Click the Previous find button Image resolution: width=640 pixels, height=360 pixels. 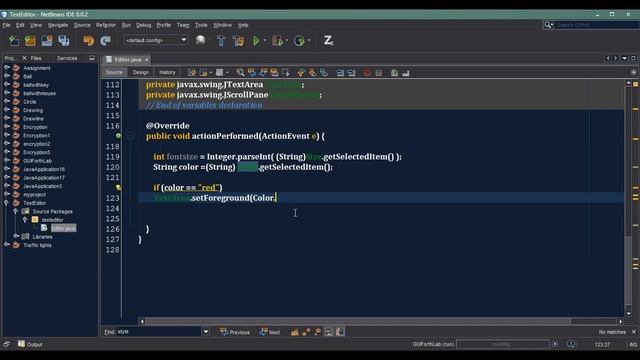click(x=235, y=332)
